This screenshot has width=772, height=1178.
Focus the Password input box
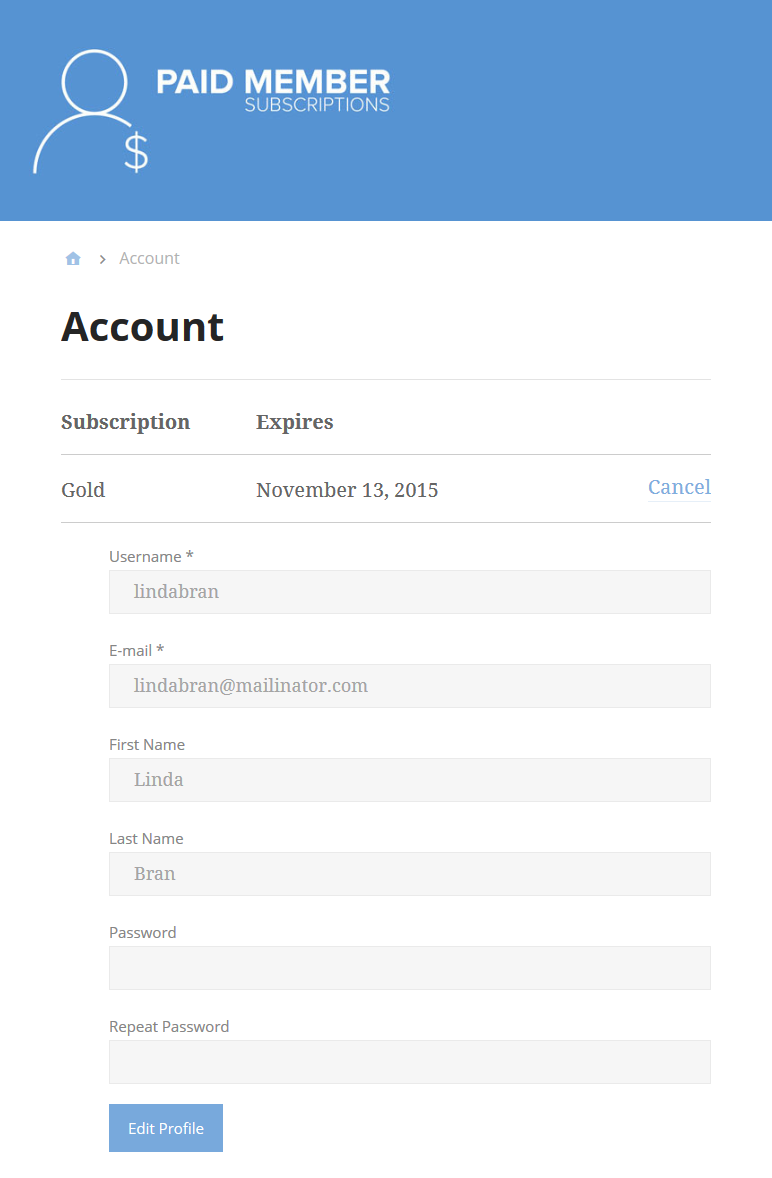pyautogui.click(x=410, y=968)
